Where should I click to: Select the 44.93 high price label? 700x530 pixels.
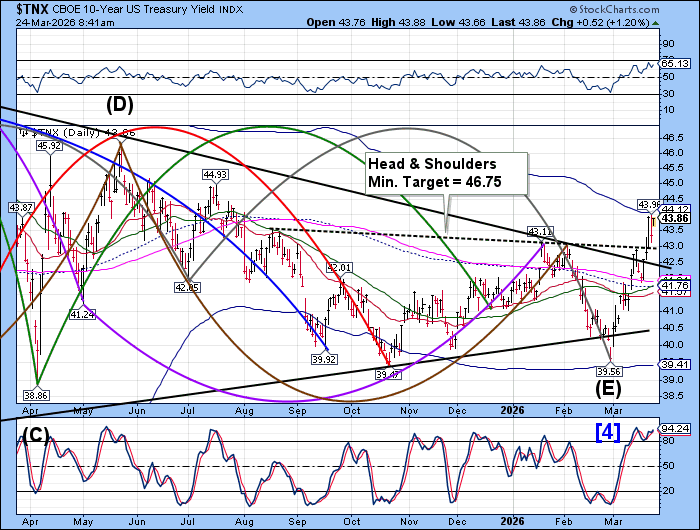tap(217, 174)
